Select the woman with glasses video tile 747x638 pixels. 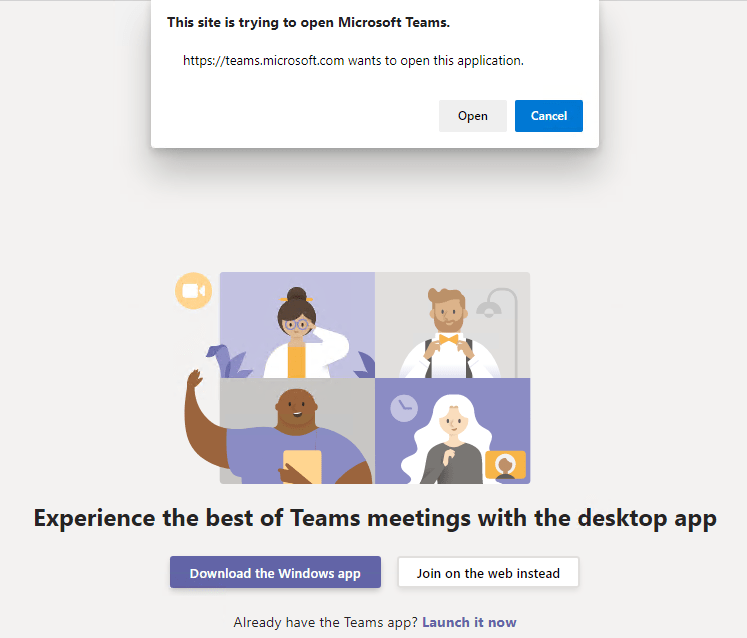tap(297, 325)
